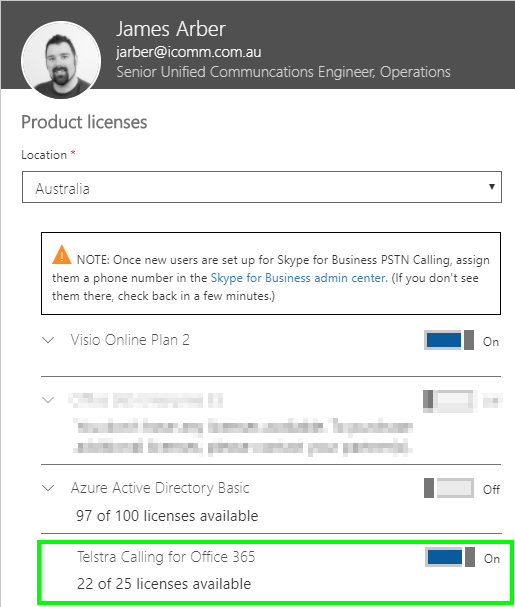Expand the Visio Online Plan 2 chevron

click(48, 340)
